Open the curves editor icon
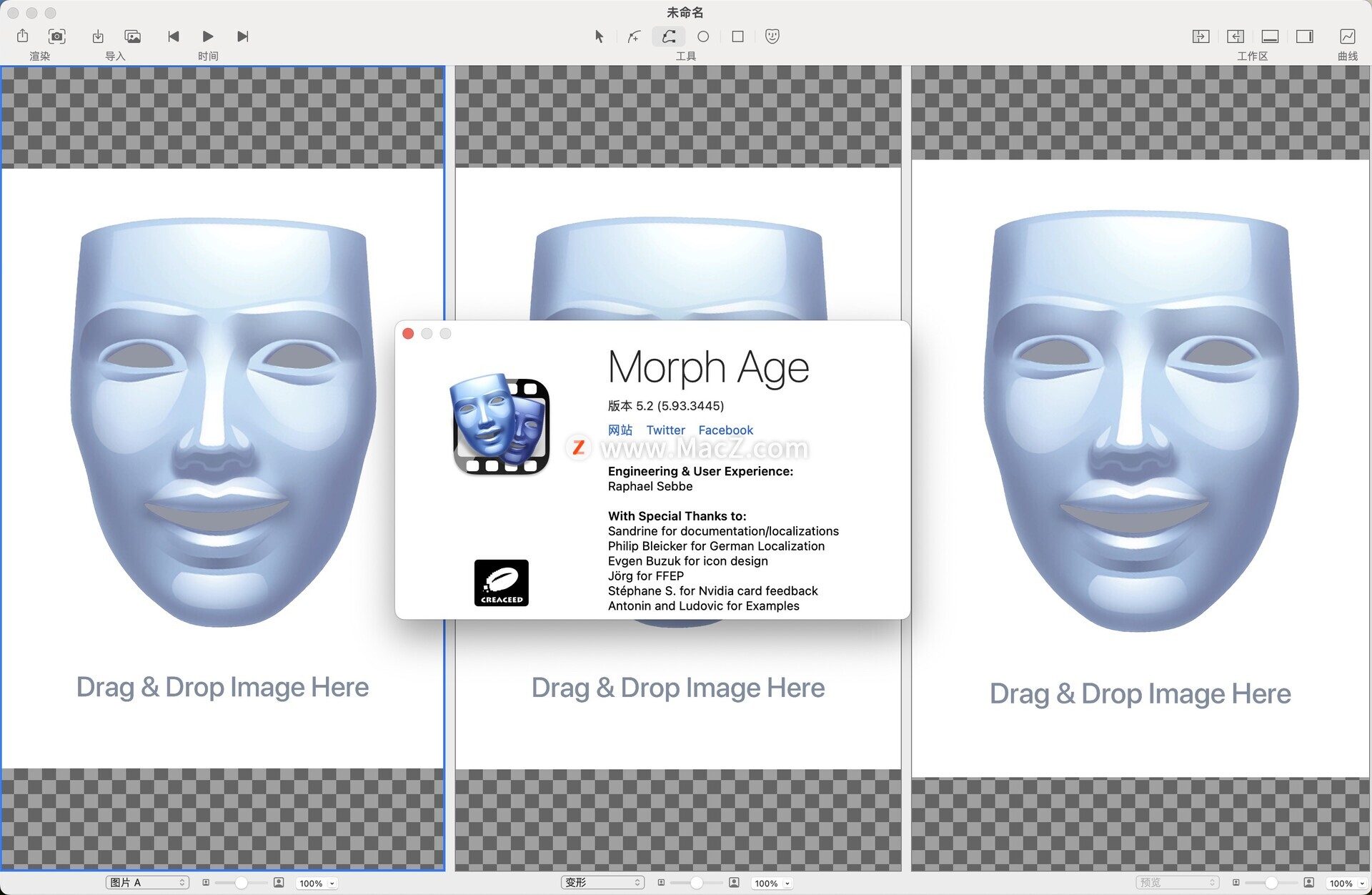1372x895 pixels. click(x=1347, y=36)
